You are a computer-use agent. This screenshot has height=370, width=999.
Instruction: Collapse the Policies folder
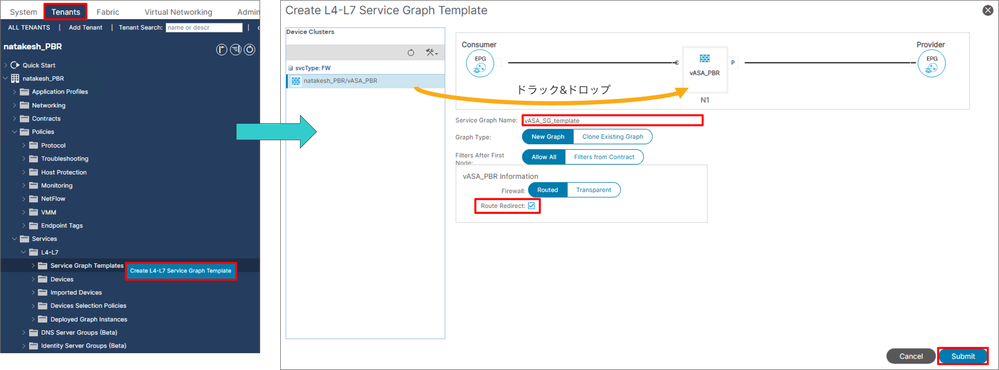click(x=15, y=132)
